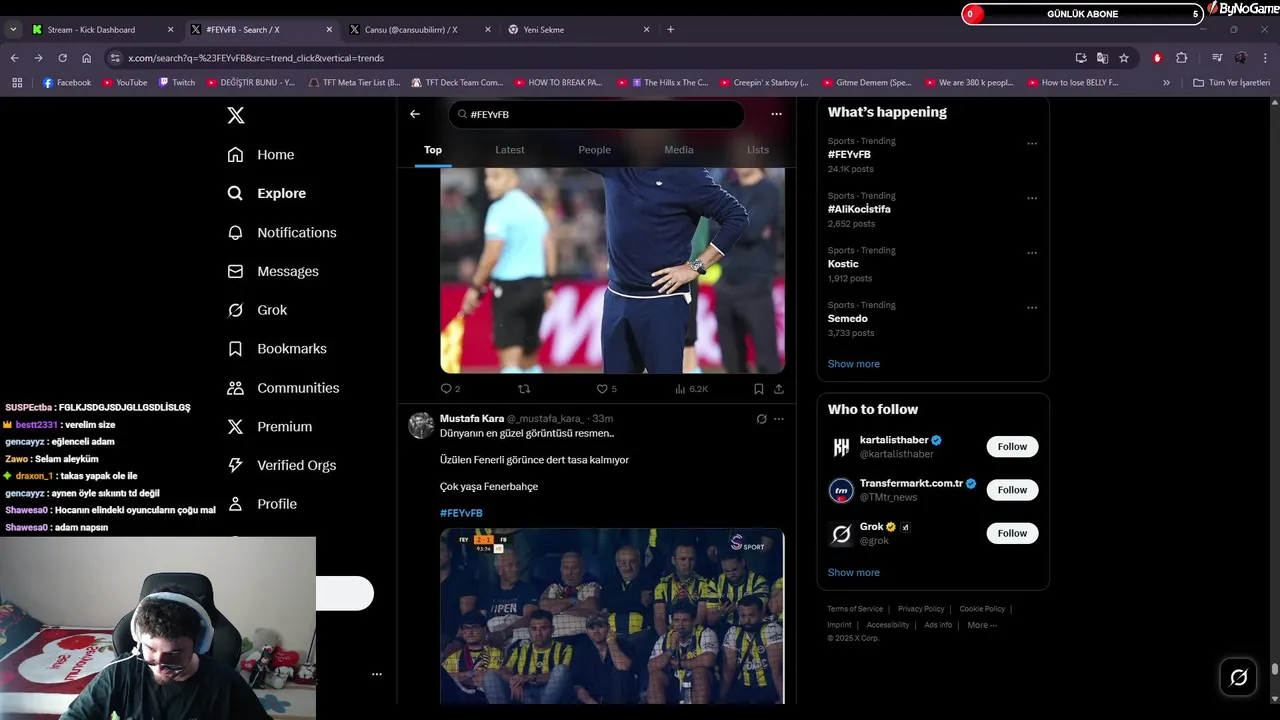Reload the page
Screen dimensions: 1280x720
coord(62,58)
